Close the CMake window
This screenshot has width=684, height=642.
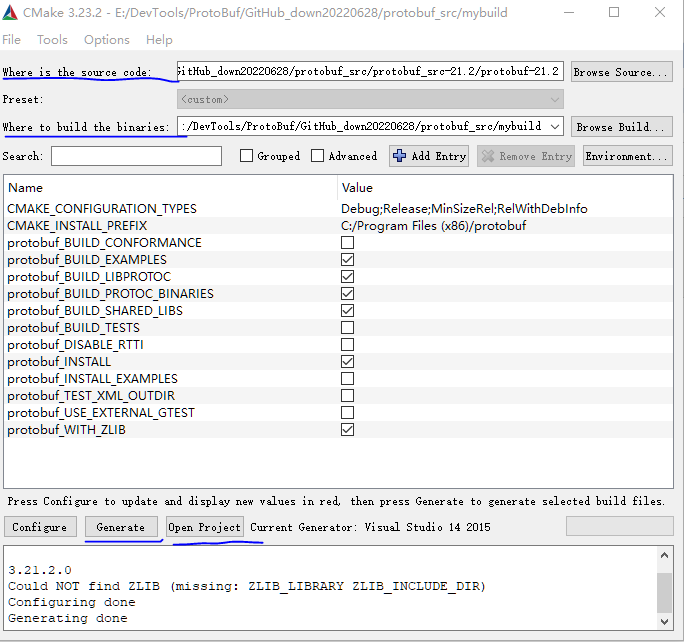(660, 12)
